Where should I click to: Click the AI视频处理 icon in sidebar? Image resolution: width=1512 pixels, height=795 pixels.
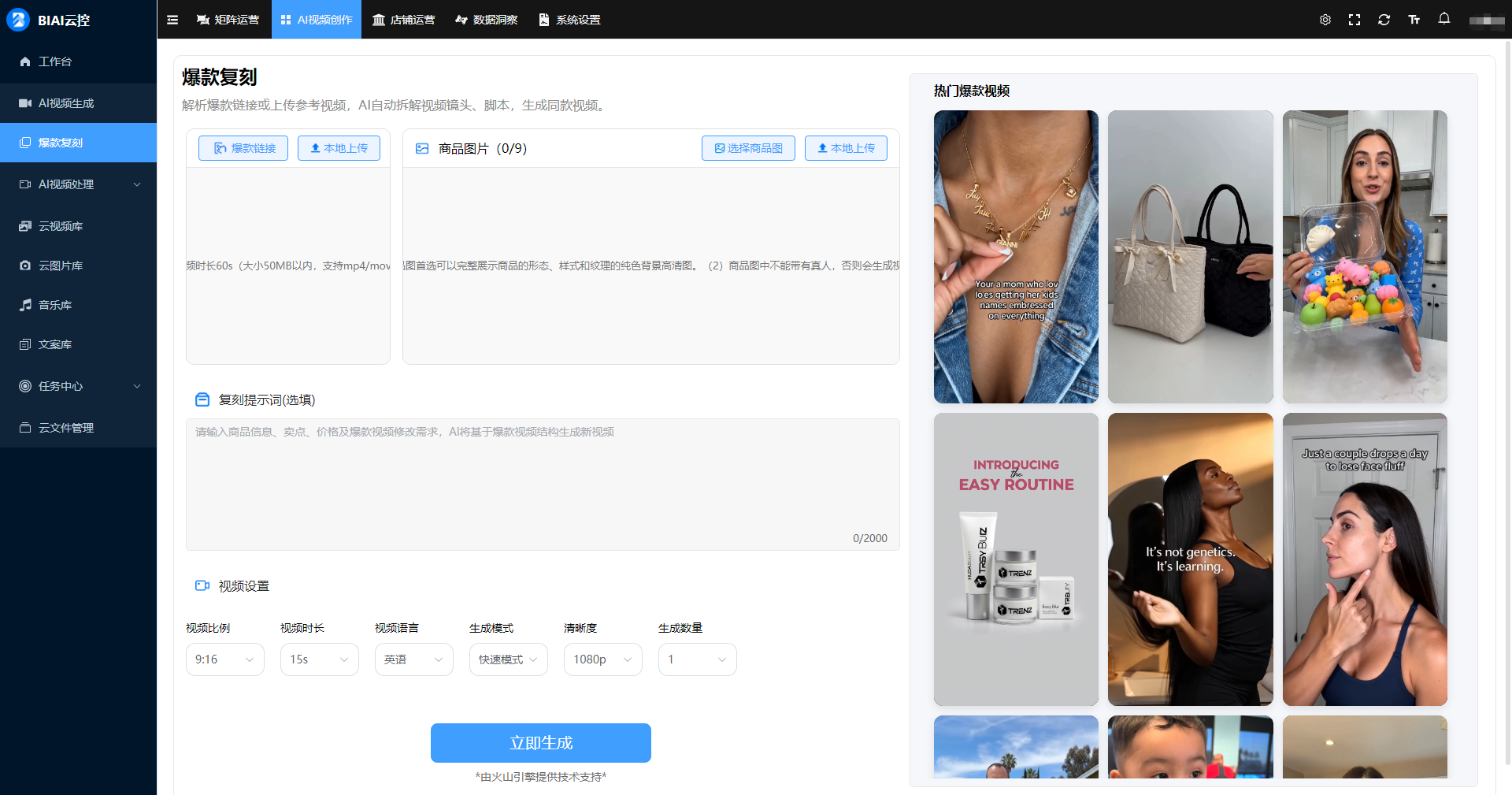(x=25, y=184)
